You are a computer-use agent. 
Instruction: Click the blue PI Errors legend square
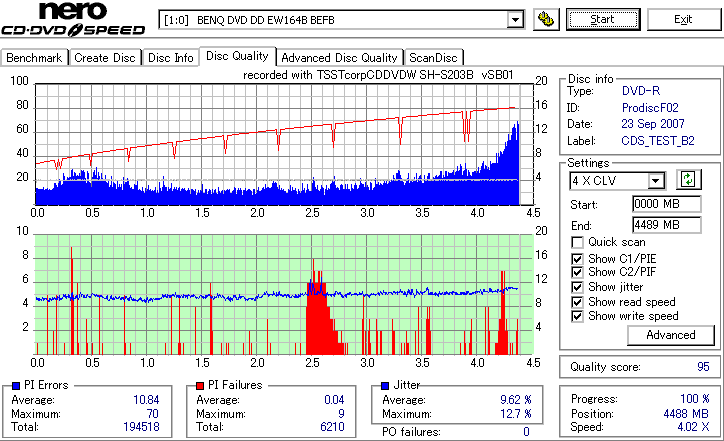[x=16, y=386]
